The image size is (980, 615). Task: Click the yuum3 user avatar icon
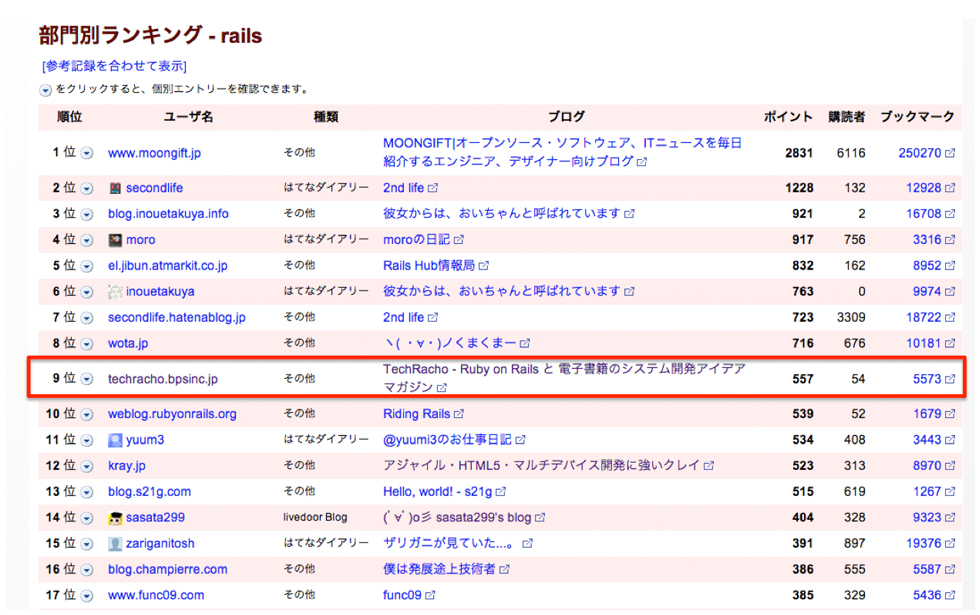116,439
